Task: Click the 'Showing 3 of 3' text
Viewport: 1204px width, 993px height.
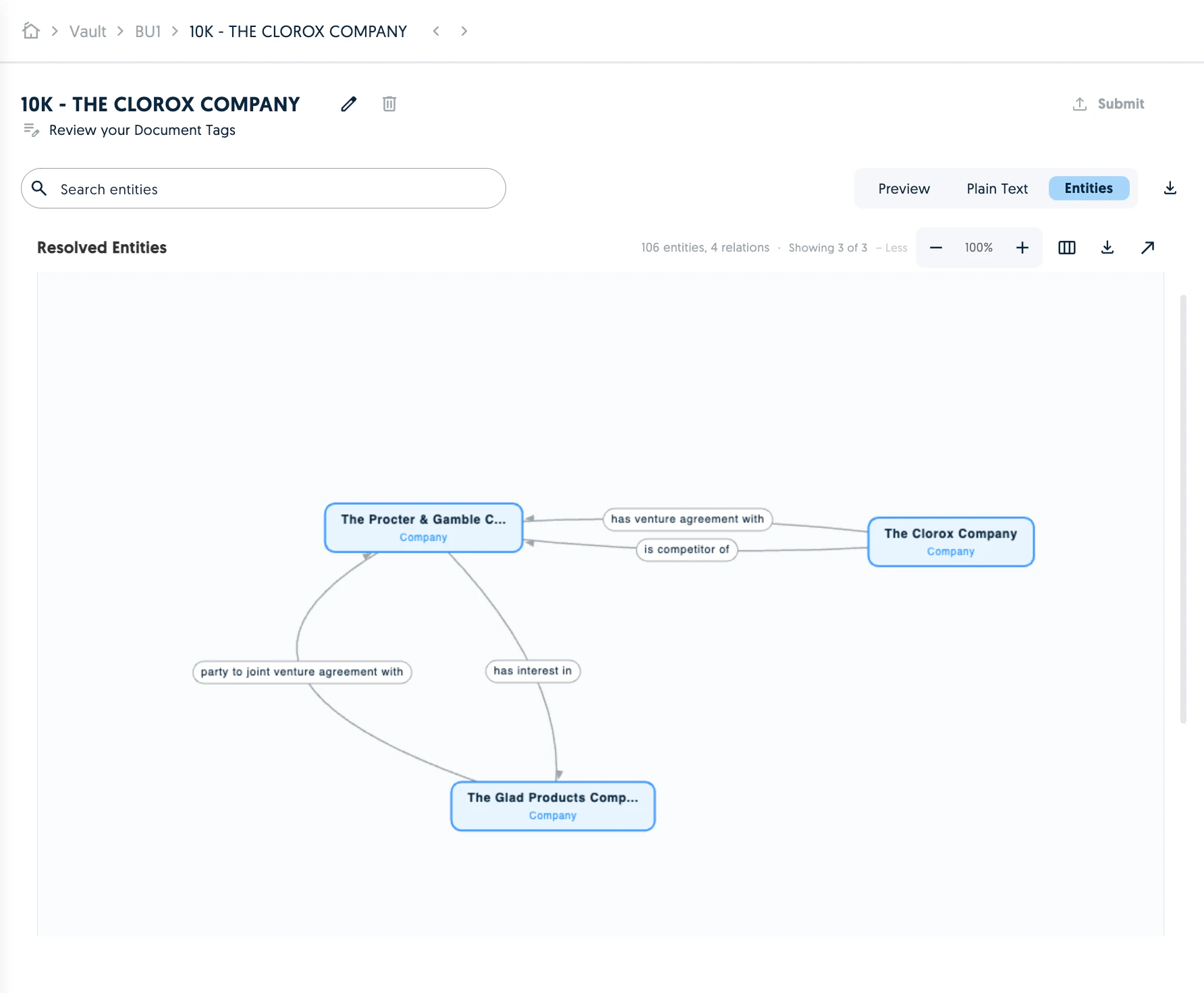Action: click(x=828, y=248)
